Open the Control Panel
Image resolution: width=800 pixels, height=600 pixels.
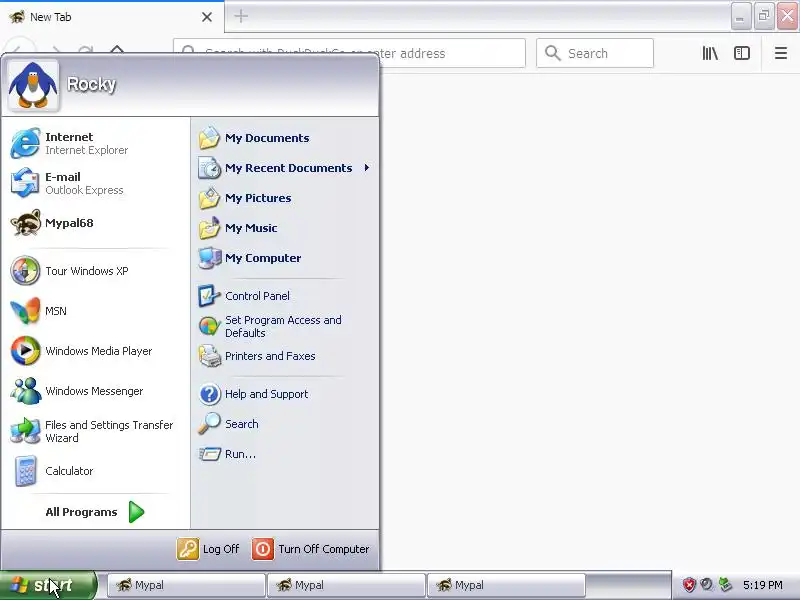pos(284,296)
